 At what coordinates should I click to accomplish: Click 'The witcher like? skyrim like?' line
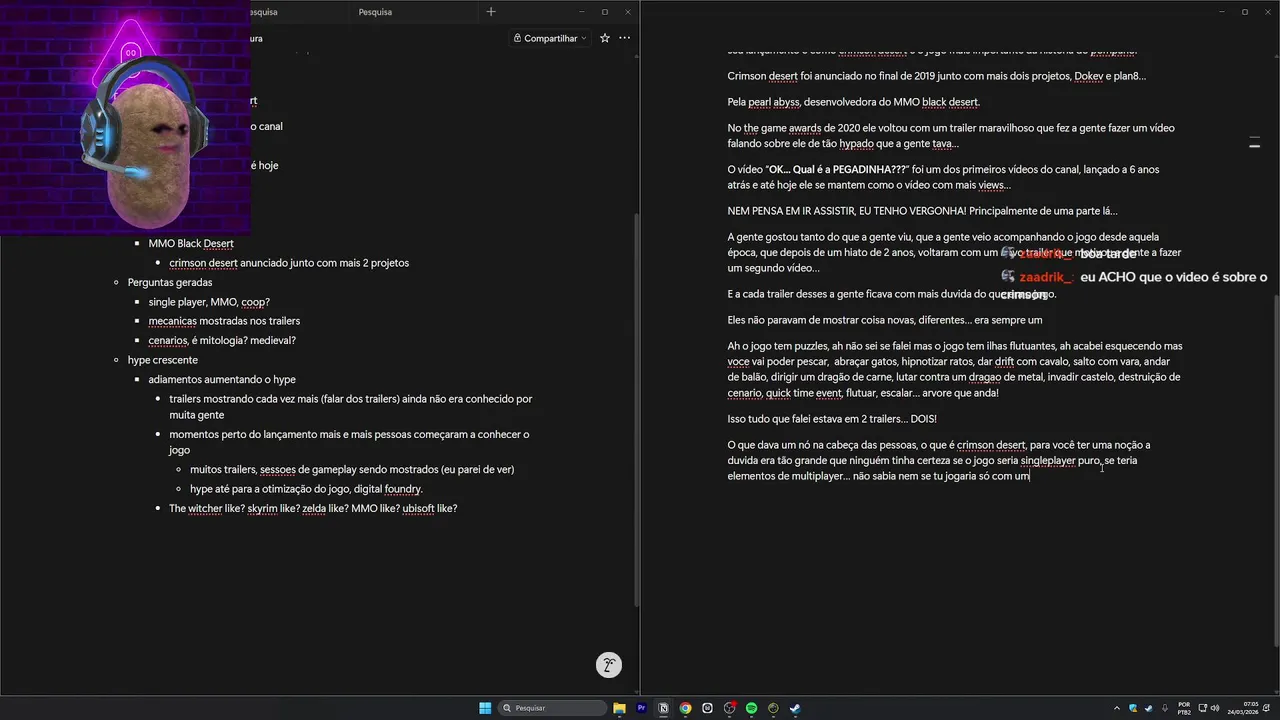coord(313,508)
